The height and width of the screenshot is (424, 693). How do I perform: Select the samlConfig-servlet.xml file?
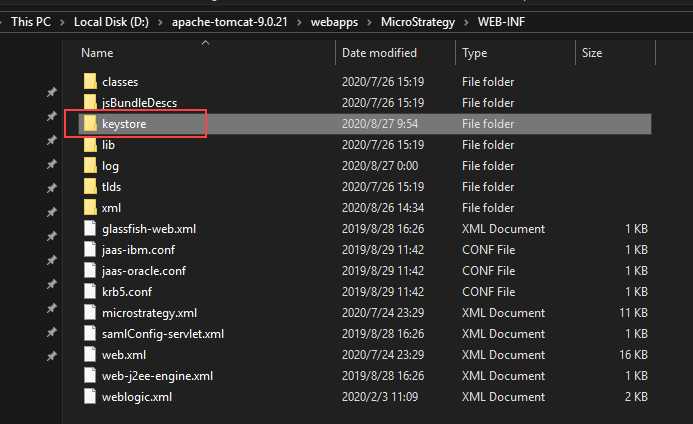coord(163,333)
